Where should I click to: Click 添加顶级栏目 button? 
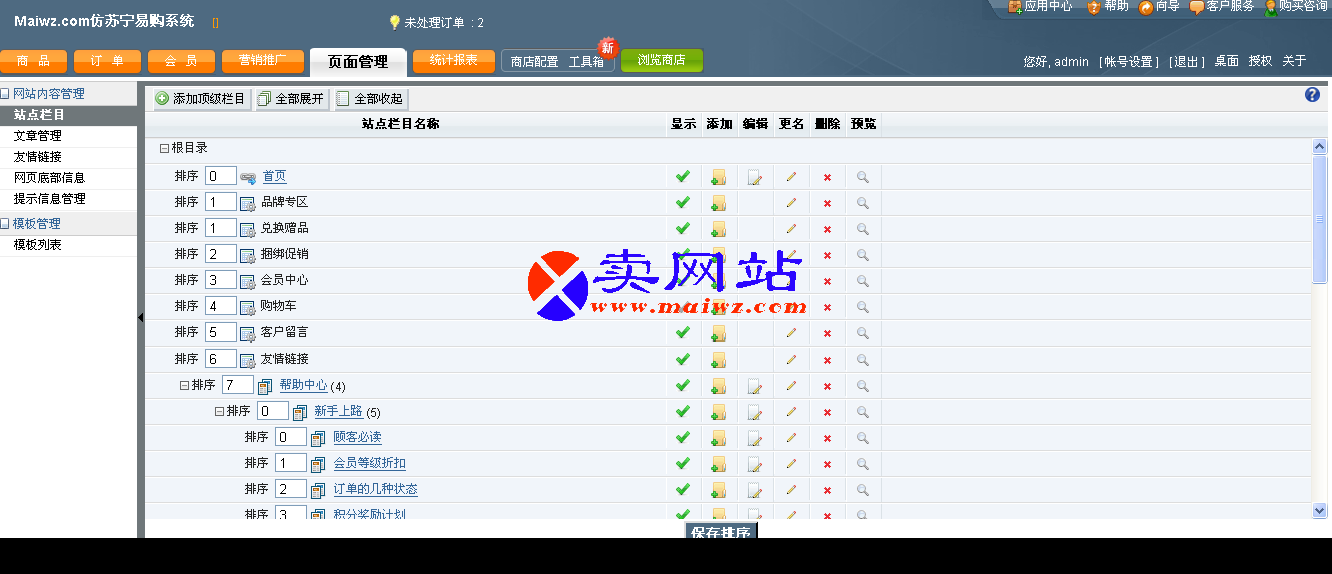[200, 99]
